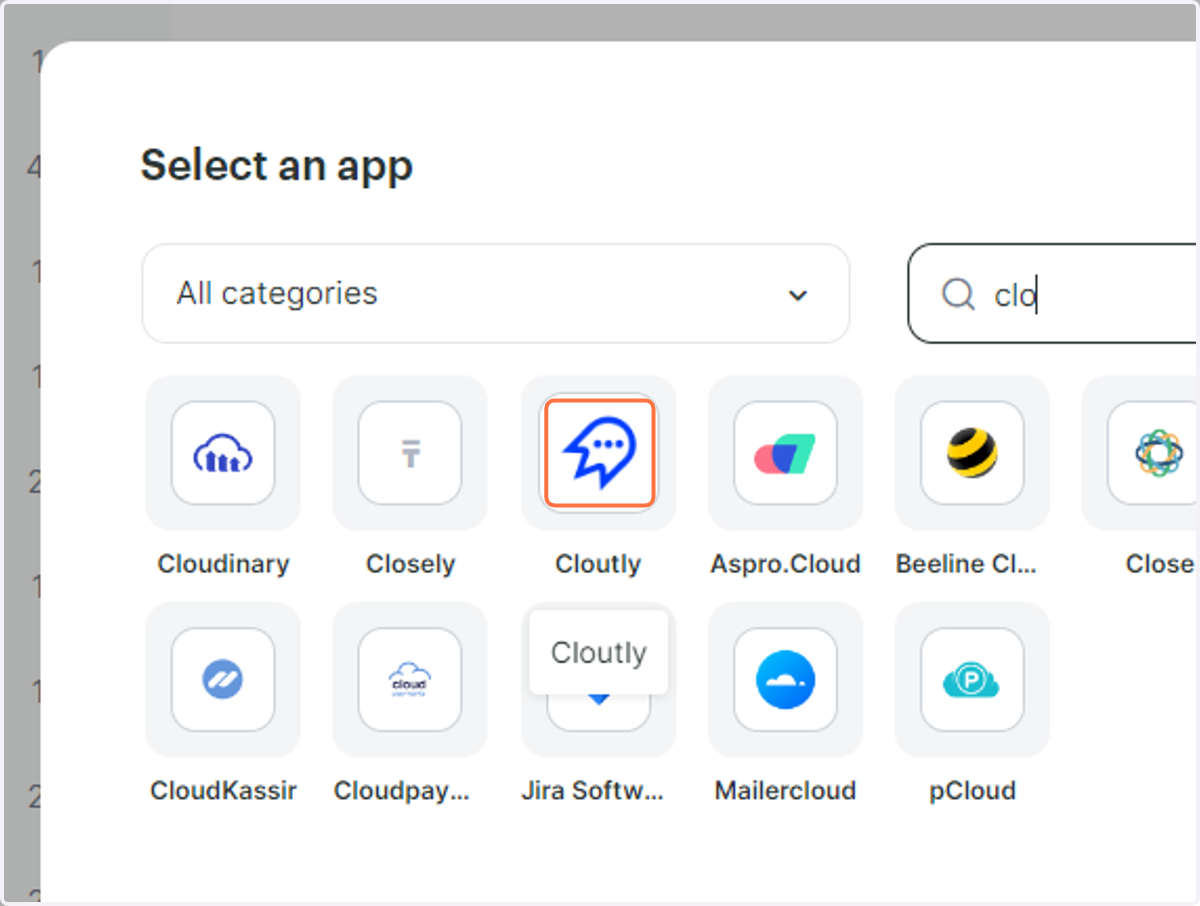Select the CloudKassir app icon
This screenshot has width=1200, height=906.
click(222, 680)
